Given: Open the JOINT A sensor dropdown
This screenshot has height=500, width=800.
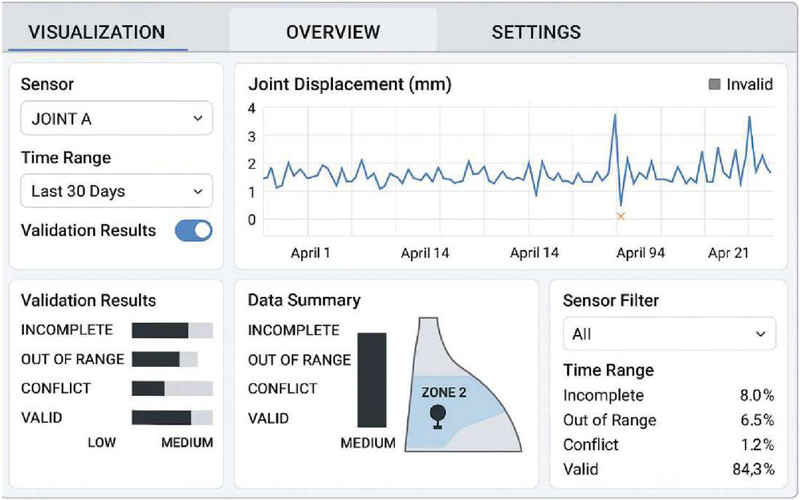Looking at the screenshot, I should pyautogui.click(x=117, y=118).
